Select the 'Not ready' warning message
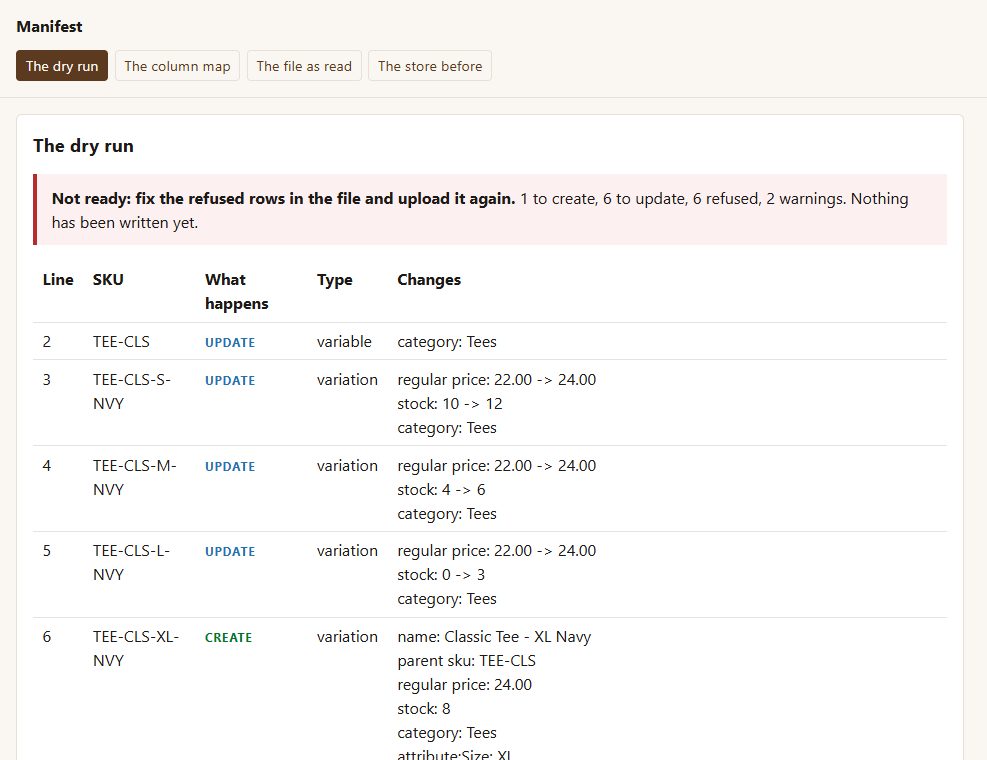 click(490, 210)
